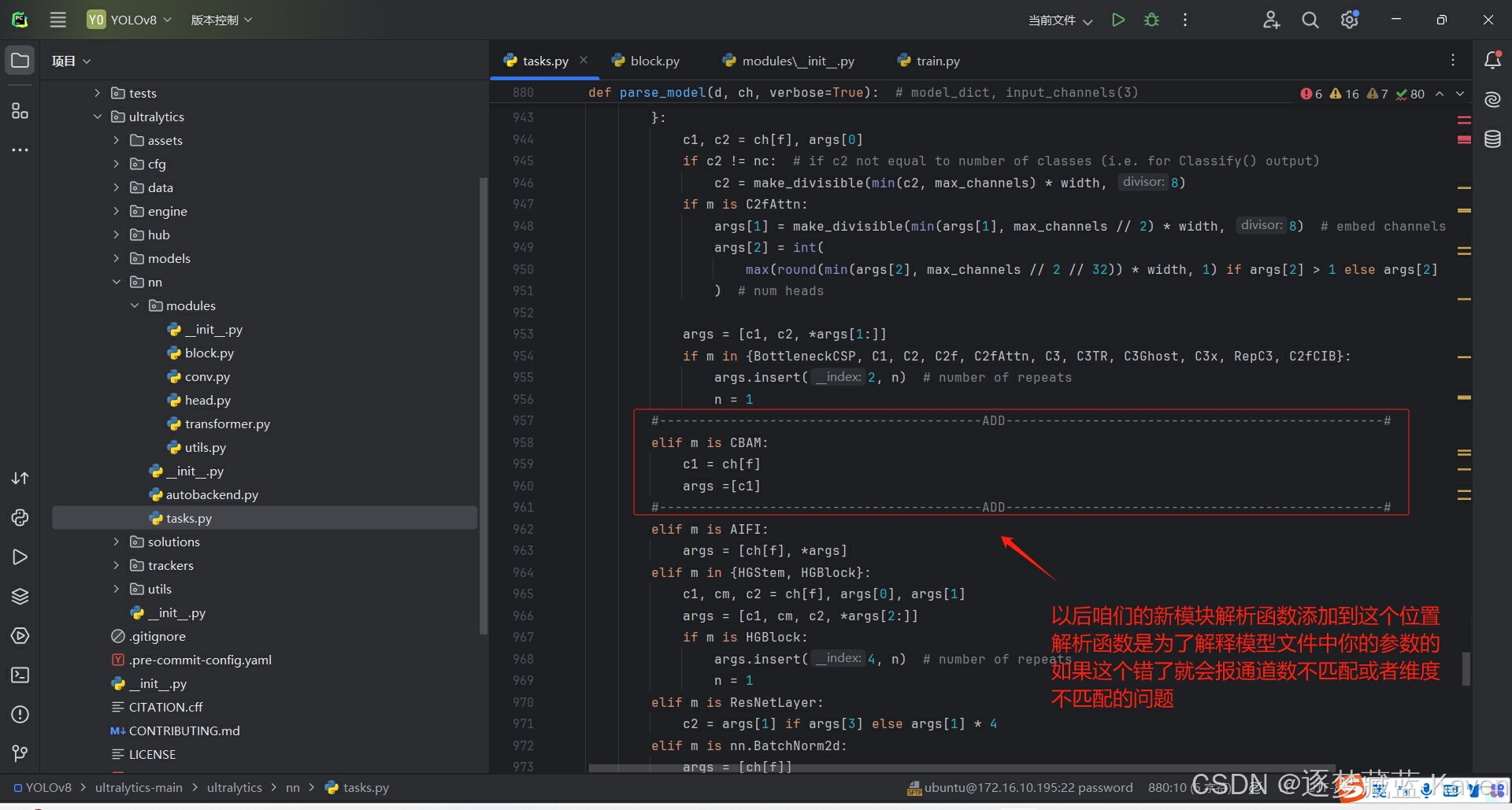1512x810 pixels.
Task: Open Search Everywhere magnifier icon
Action: click(x=1310, y=20)
